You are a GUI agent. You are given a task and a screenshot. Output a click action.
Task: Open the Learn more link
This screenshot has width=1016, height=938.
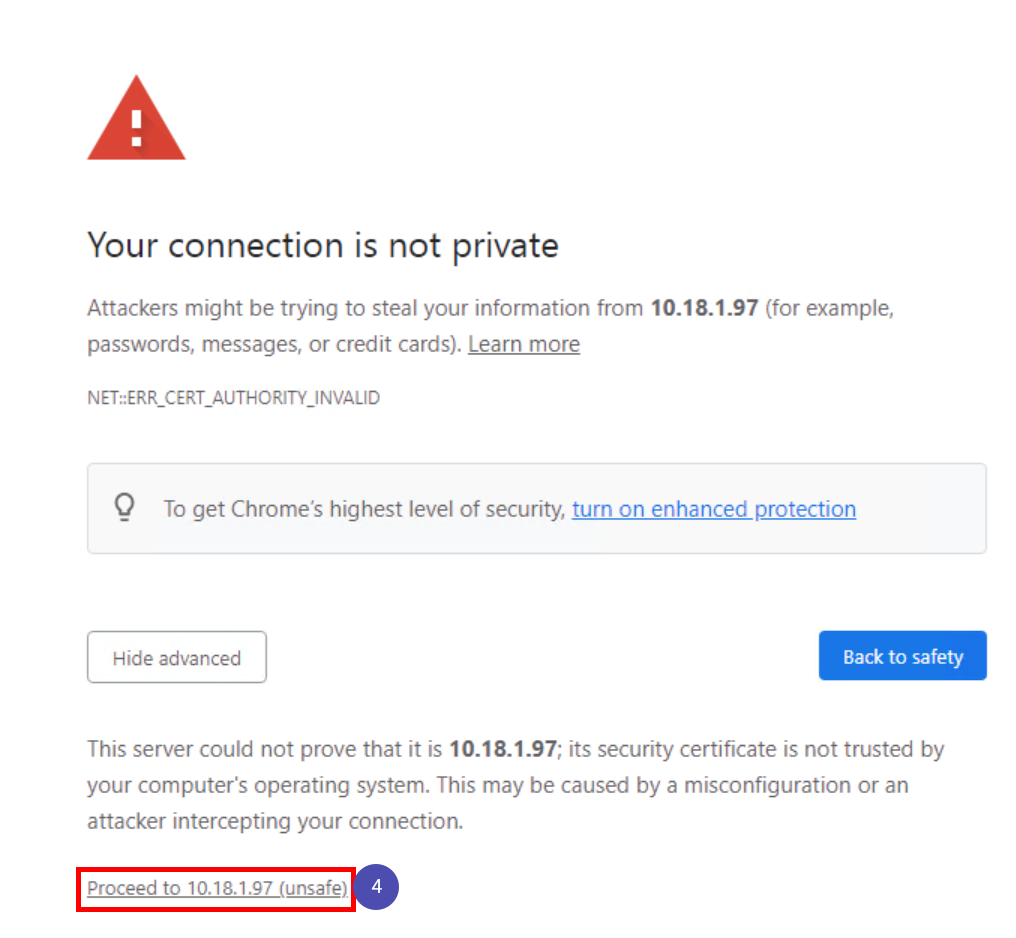click(x=524, y=344)
